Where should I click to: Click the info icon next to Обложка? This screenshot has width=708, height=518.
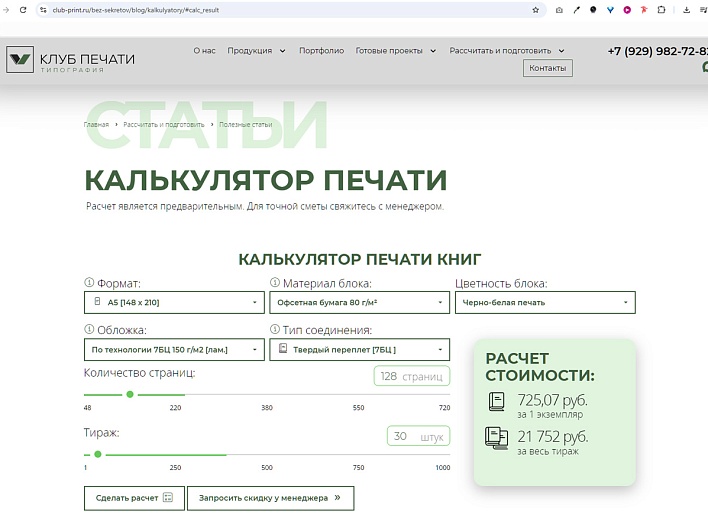click(x=89, y=329)
